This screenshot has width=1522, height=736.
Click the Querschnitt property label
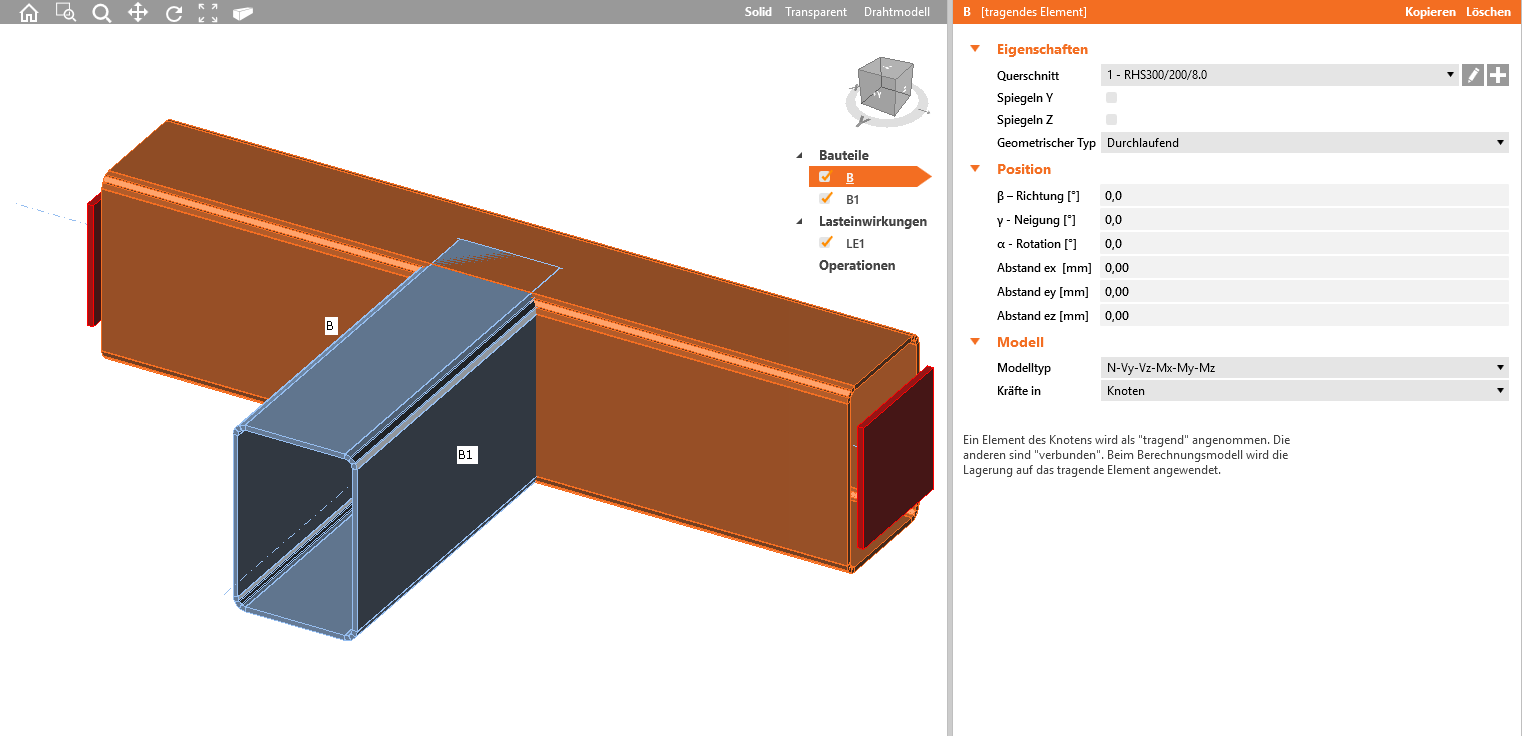click(x=1028, y=76)
